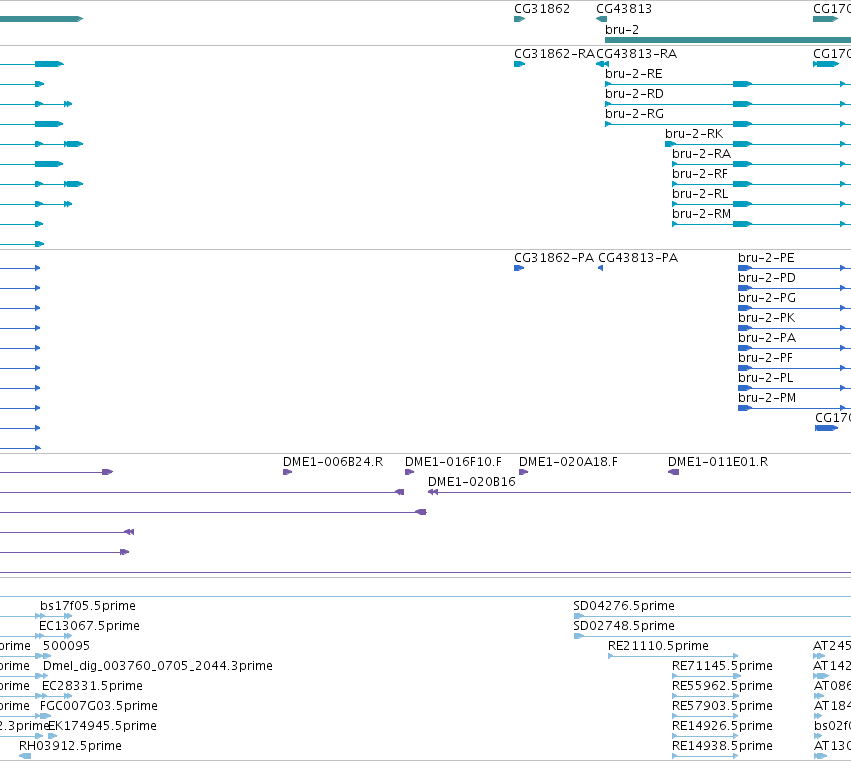
Task: Click the CG31862-PA protein label
Action: tap(554, 258)
